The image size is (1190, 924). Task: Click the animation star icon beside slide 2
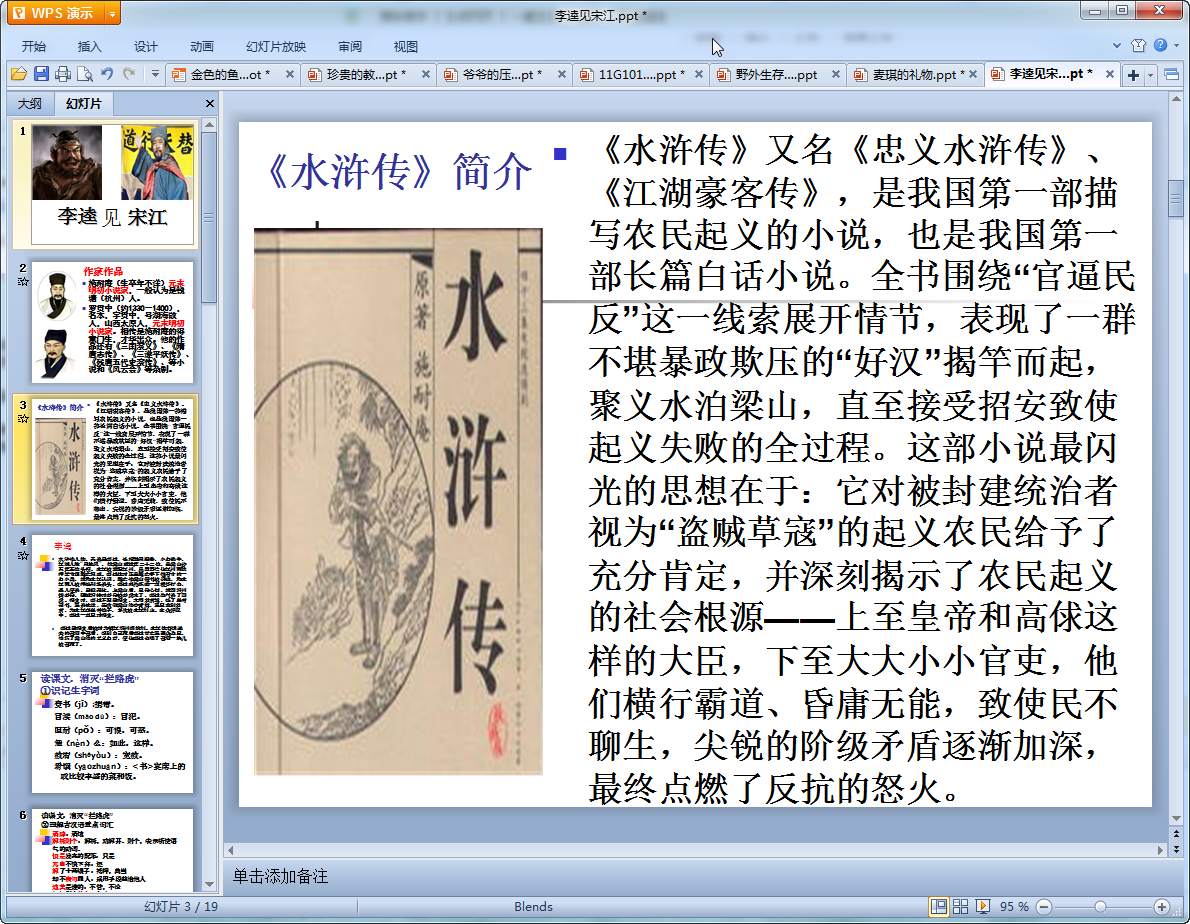click(x=23, y=282)
